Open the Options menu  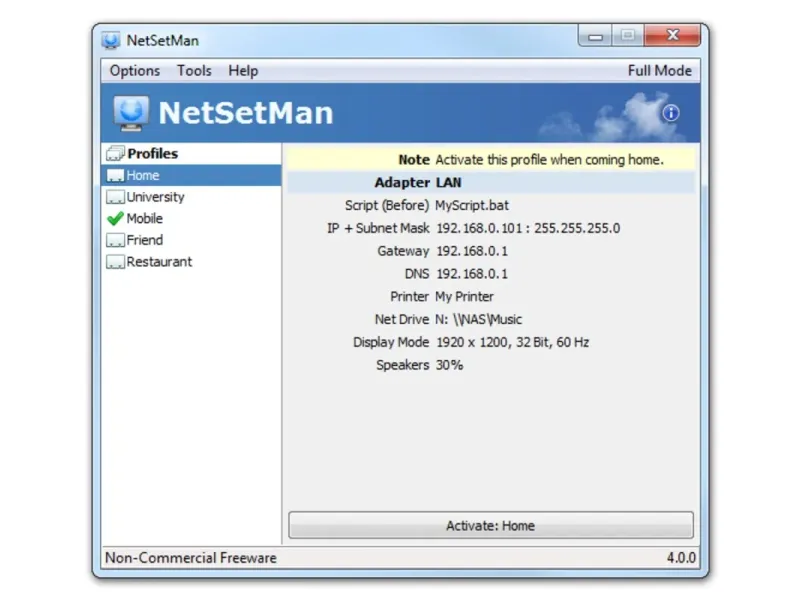pyautogui.click(x=135, y=70)
